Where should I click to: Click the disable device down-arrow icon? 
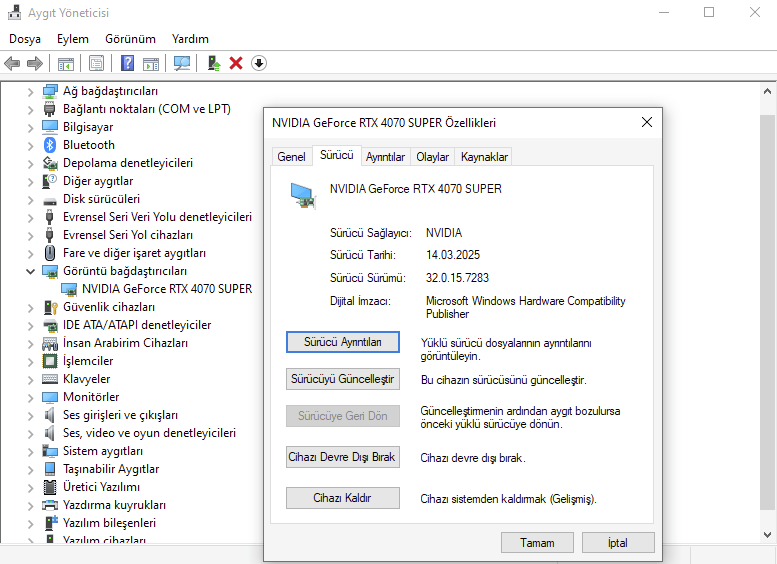[259, 63]
